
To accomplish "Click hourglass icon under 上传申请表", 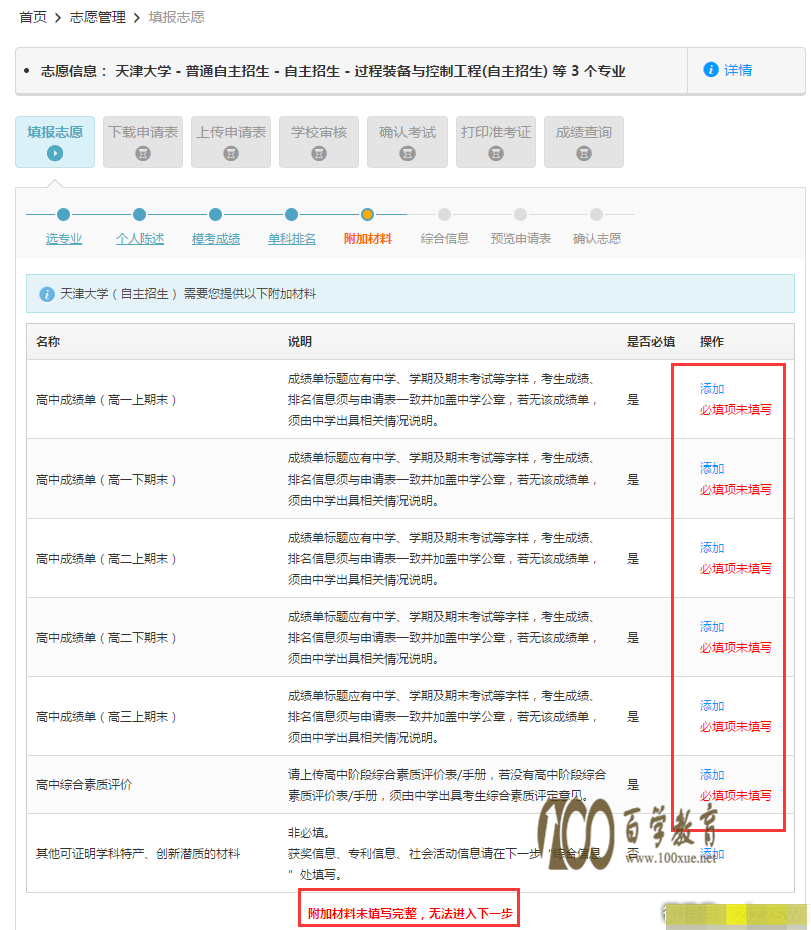I will pos(231,154).
